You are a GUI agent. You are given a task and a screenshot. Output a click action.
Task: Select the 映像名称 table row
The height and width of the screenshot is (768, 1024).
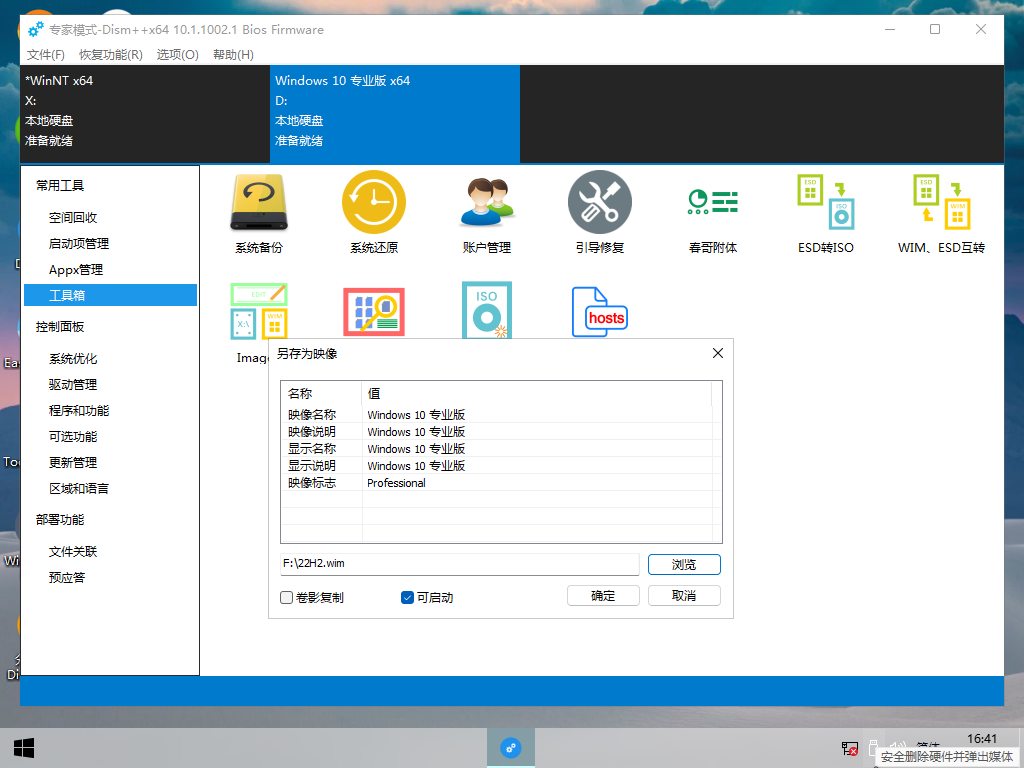tap(499, 415)
